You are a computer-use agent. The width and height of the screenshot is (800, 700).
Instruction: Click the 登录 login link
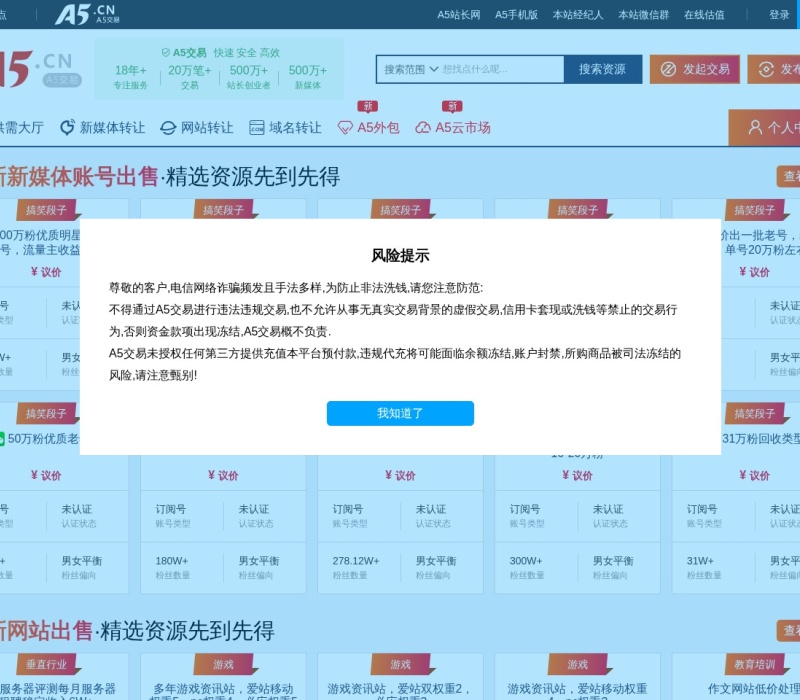pos(779,15)
